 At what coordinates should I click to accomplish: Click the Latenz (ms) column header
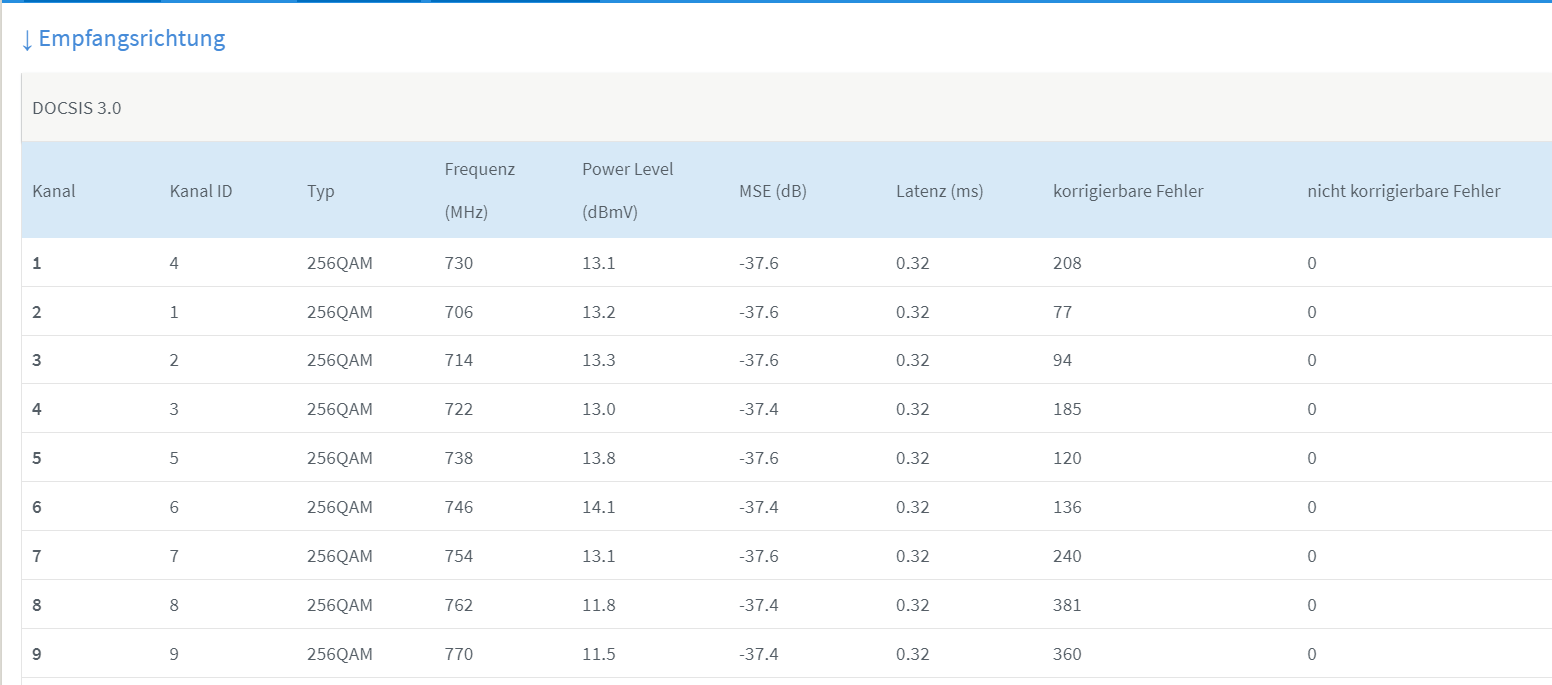pyautogui.click(x=939, y=191)
